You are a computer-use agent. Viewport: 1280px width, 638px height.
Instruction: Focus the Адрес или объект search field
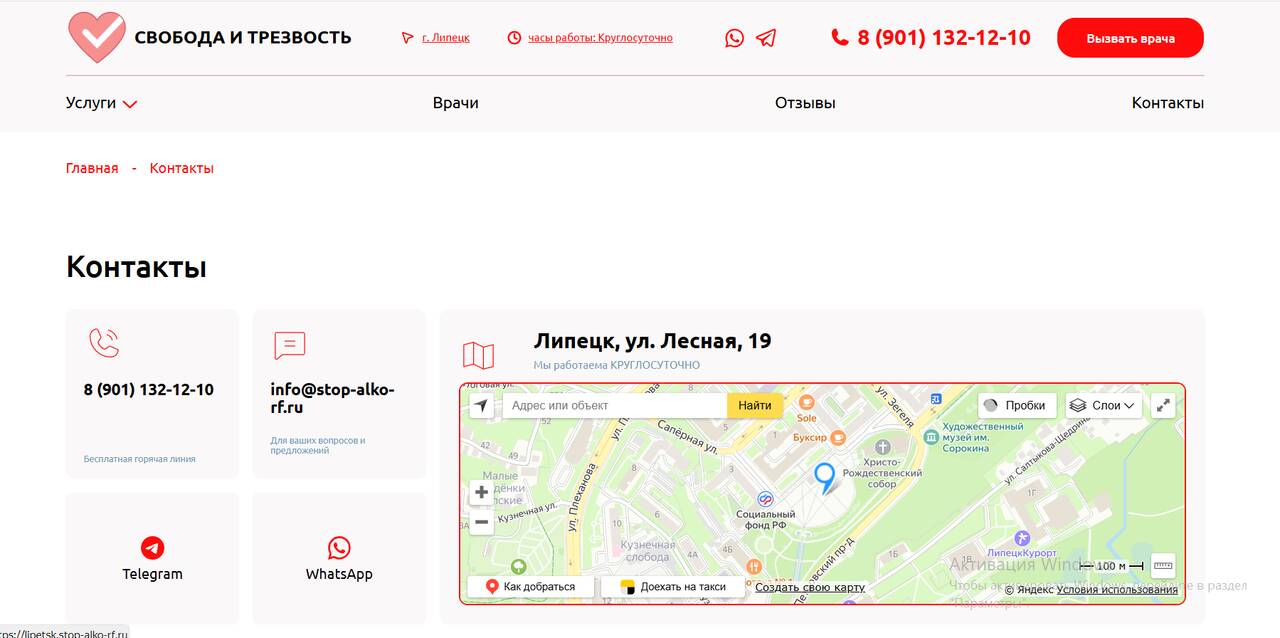(613, 405)
